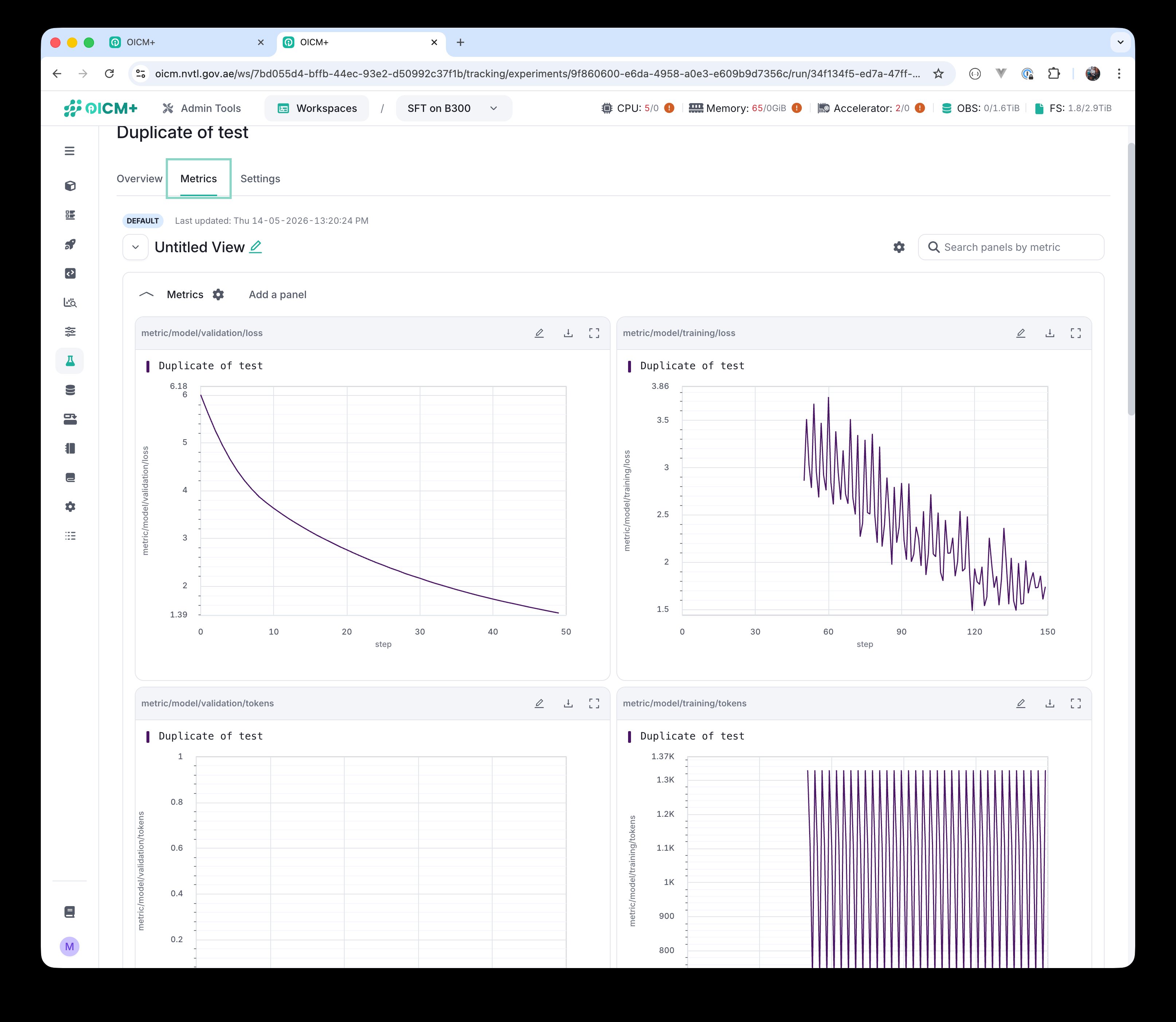
Task: Download the training/loss chart
Action: [x=1050, y=333]
